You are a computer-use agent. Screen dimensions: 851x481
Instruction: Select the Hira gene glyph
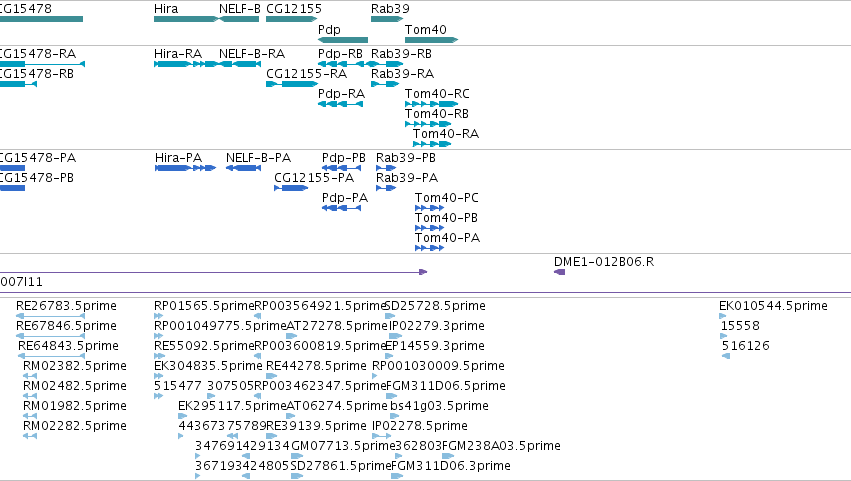click(x=186, y=19)
